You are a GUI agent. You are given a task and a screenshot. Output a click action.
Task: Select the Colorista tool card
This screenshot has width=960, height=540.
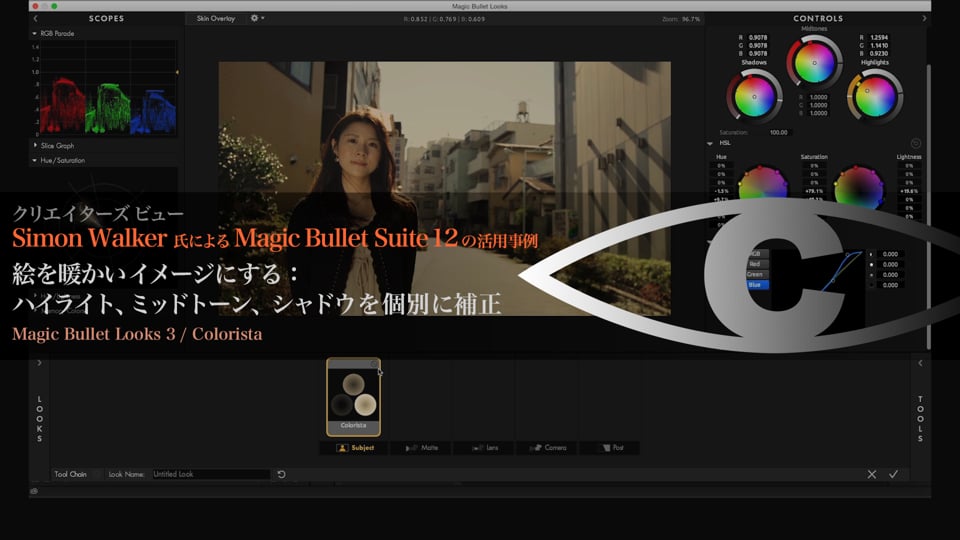point(353,397)
